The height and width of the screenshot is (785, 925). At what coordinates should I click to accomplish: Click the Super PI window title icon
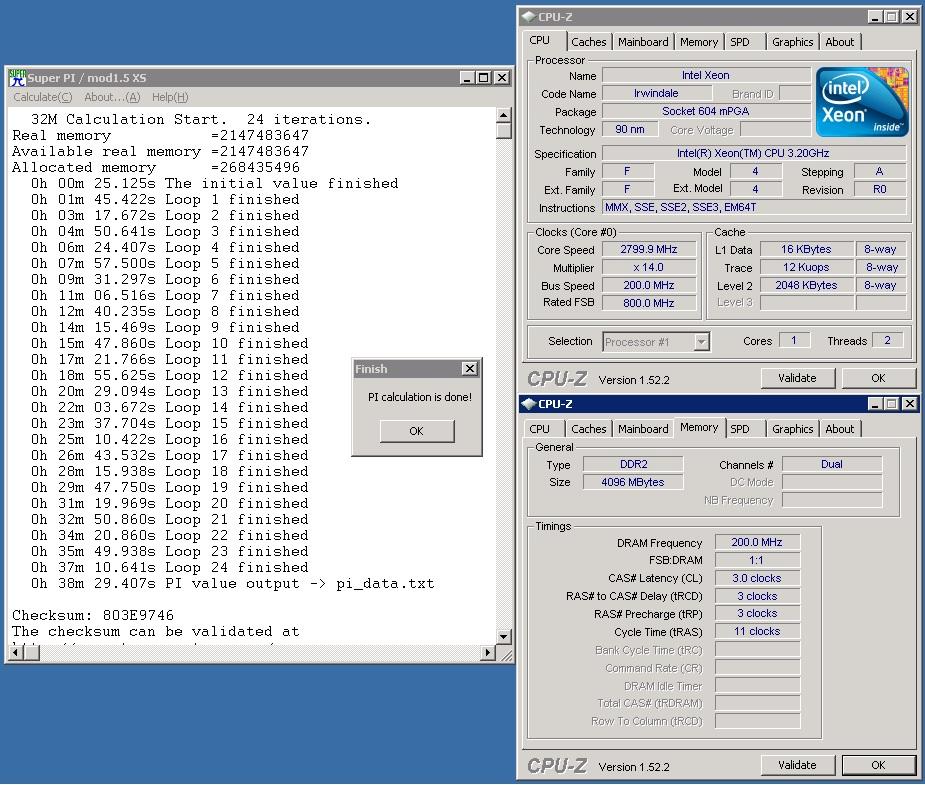click(18, 77)
